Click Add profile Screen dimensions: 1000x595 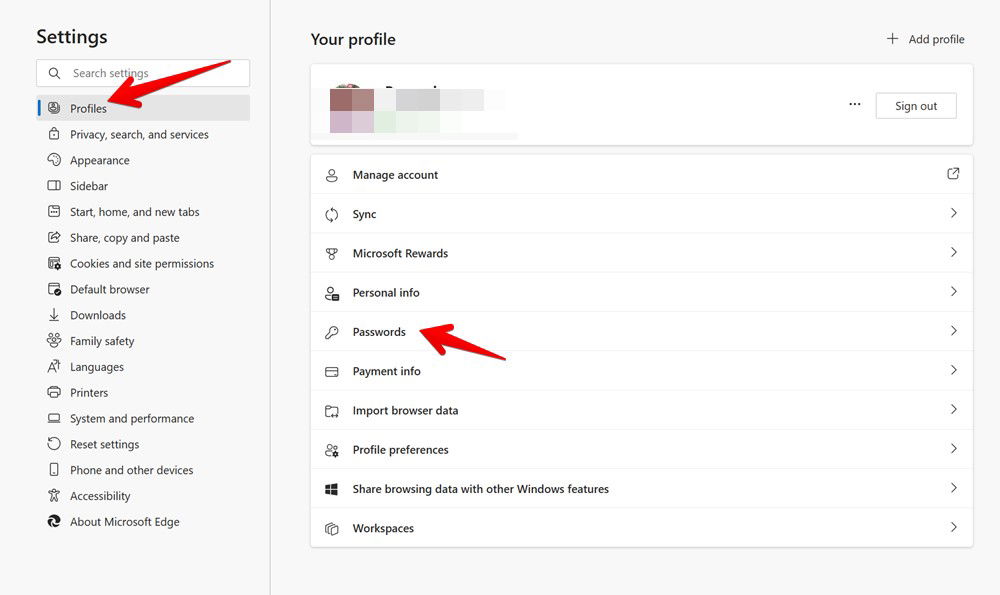point(925,39)
